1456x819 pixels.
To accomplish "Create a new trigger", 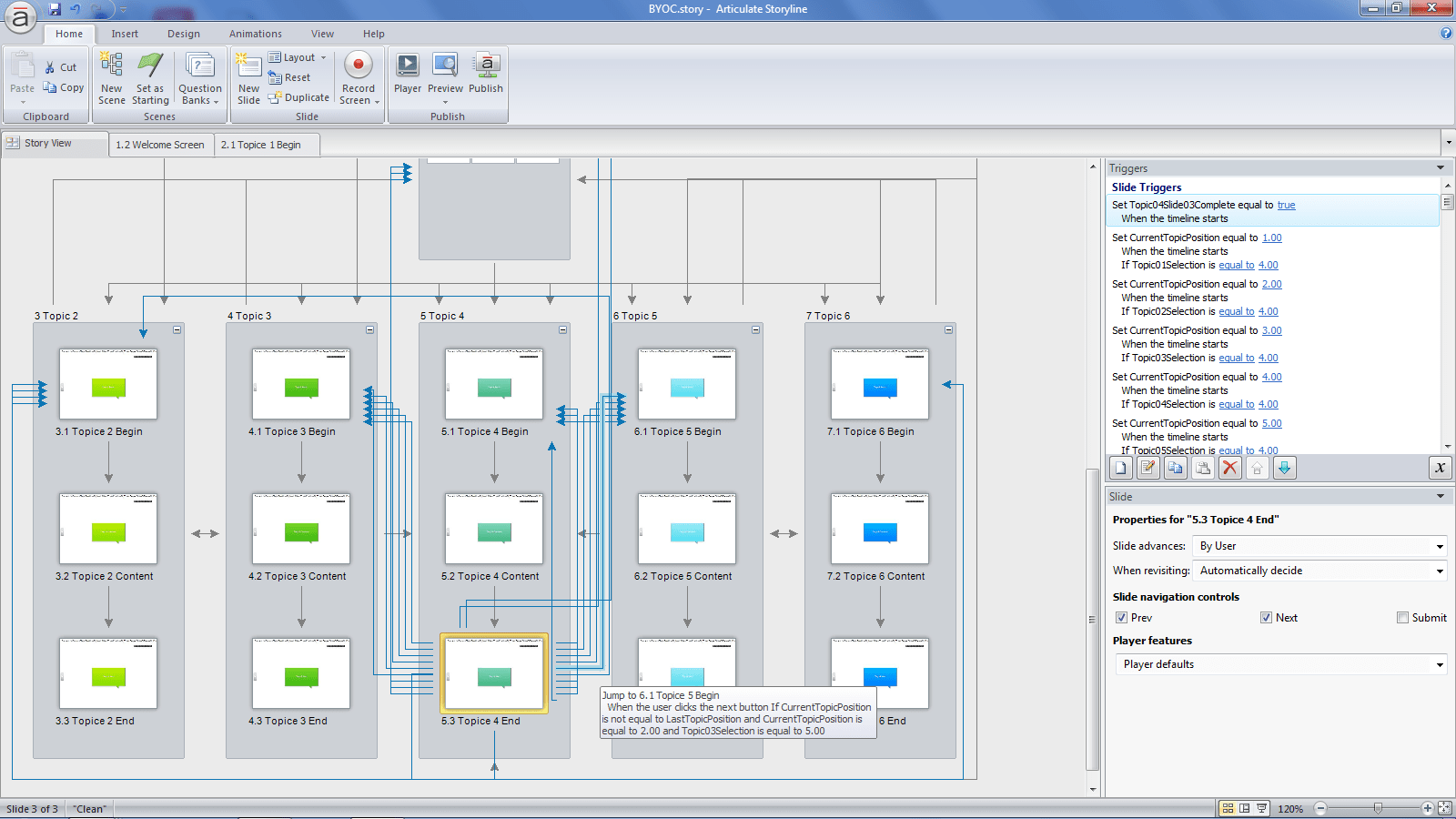I will point(1119,468).
